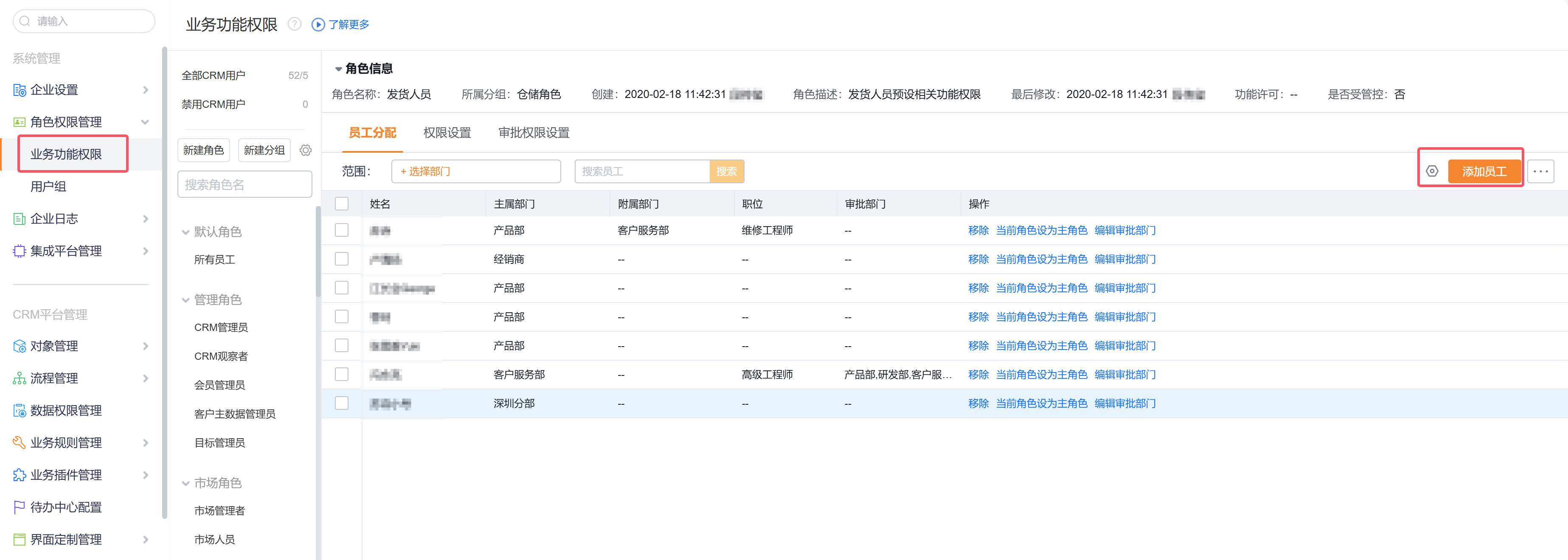Open 对象管理 from the sidebar

(54, 346)
